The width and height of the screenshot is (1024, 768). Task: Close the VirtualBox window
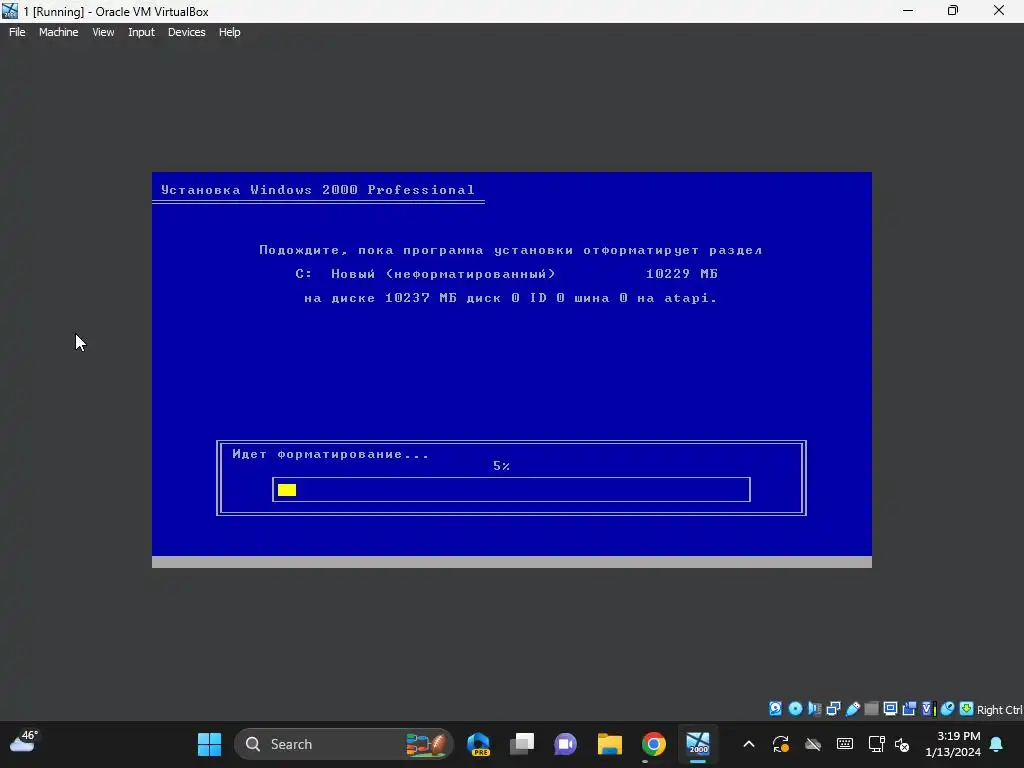pos(999,11)
